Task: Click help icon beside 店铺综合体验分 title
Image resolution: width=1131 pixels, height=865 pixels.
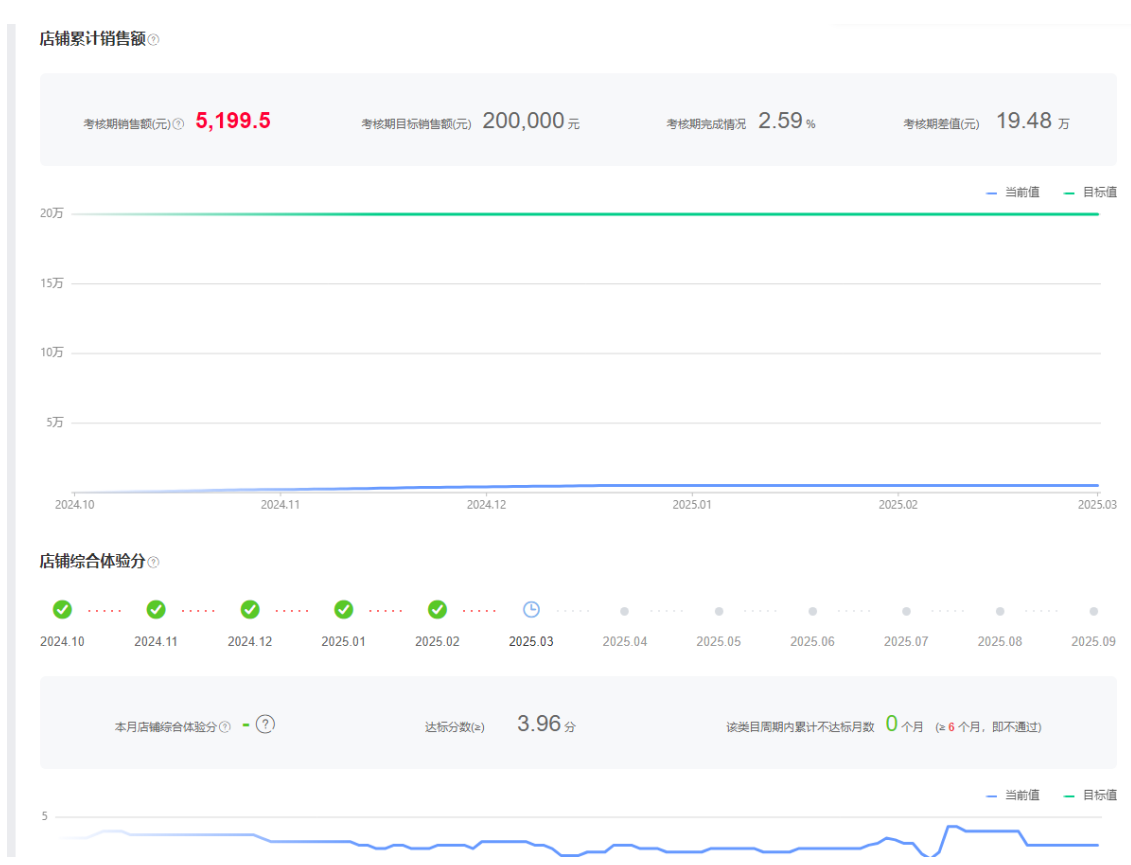Action: [153, 563]
